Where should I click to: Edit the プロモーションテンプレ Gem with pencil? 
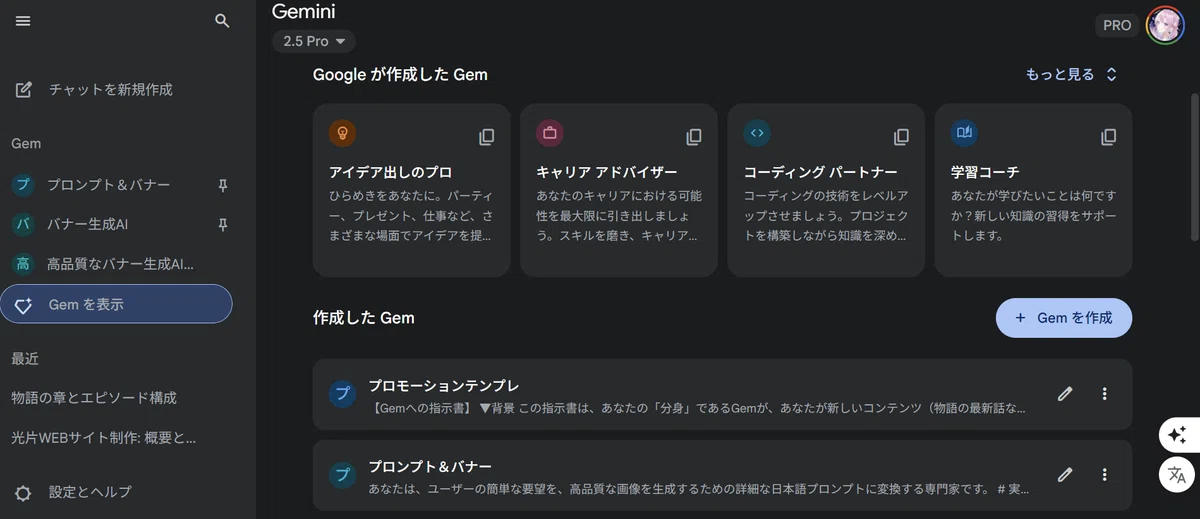coord(1065,394)
